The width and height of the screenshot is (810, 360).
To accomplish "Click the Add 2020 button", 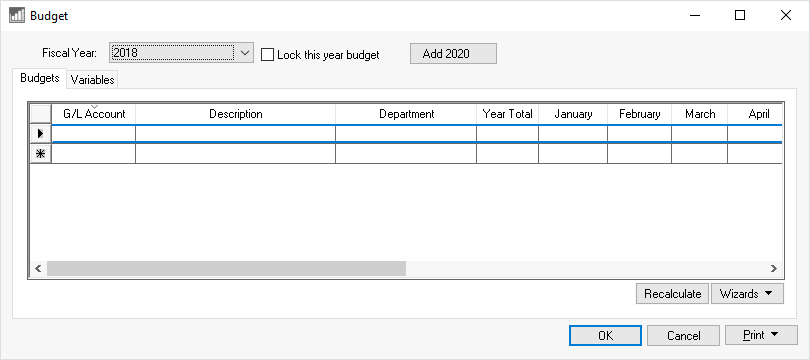I will pos(453,54).
